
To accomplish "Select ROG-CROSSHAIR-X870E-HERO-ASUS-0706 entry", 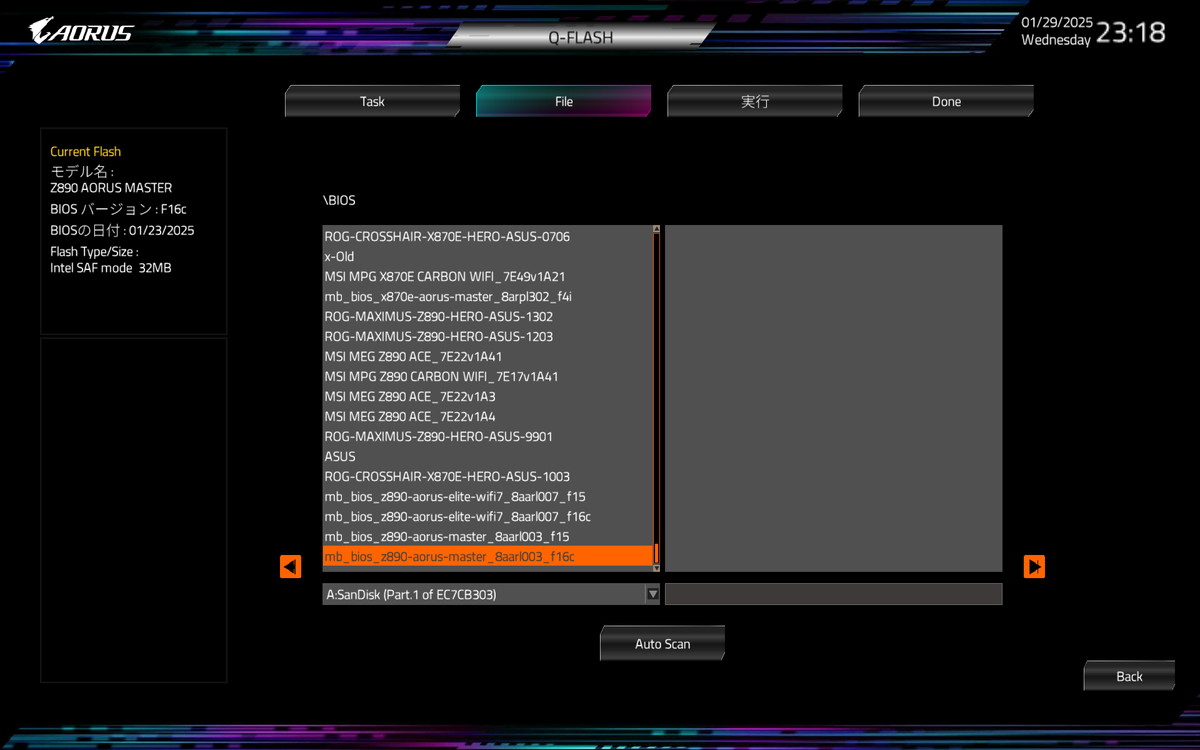I will [487, 236].
